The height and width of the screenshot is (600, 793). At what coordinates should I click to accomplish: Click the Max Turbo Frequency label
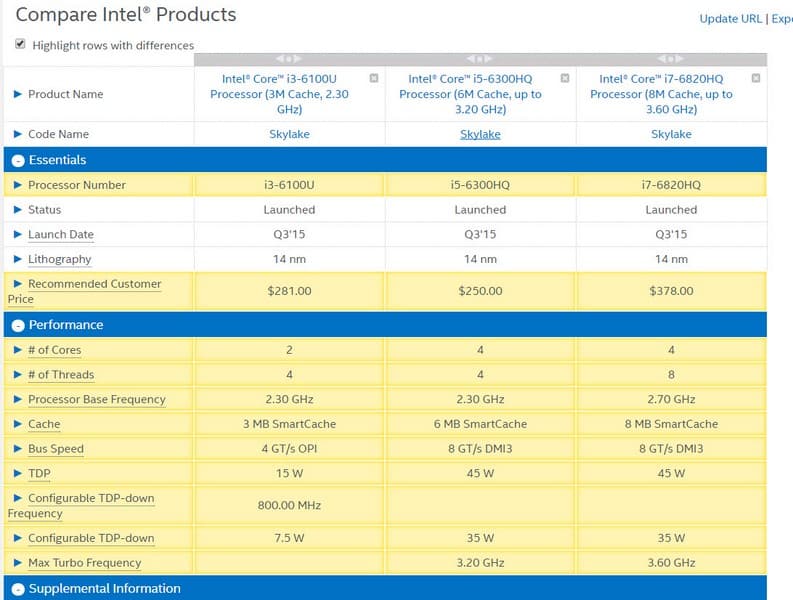84,563
